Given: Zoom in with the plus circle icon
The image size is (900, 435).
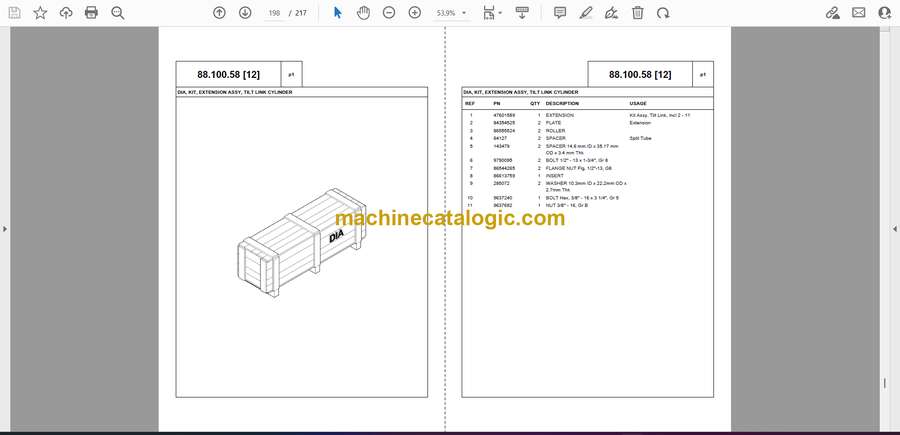Looking at the screenshot, I should tap(415, 13).
